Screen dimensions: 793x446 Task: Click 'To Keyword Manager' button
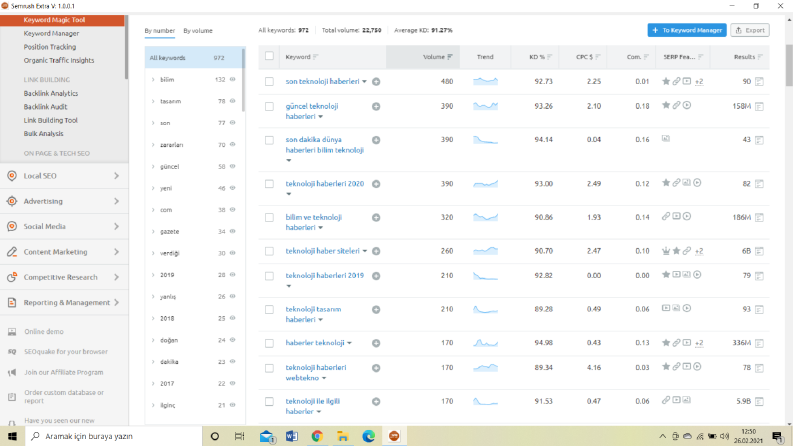pos(687,30)
